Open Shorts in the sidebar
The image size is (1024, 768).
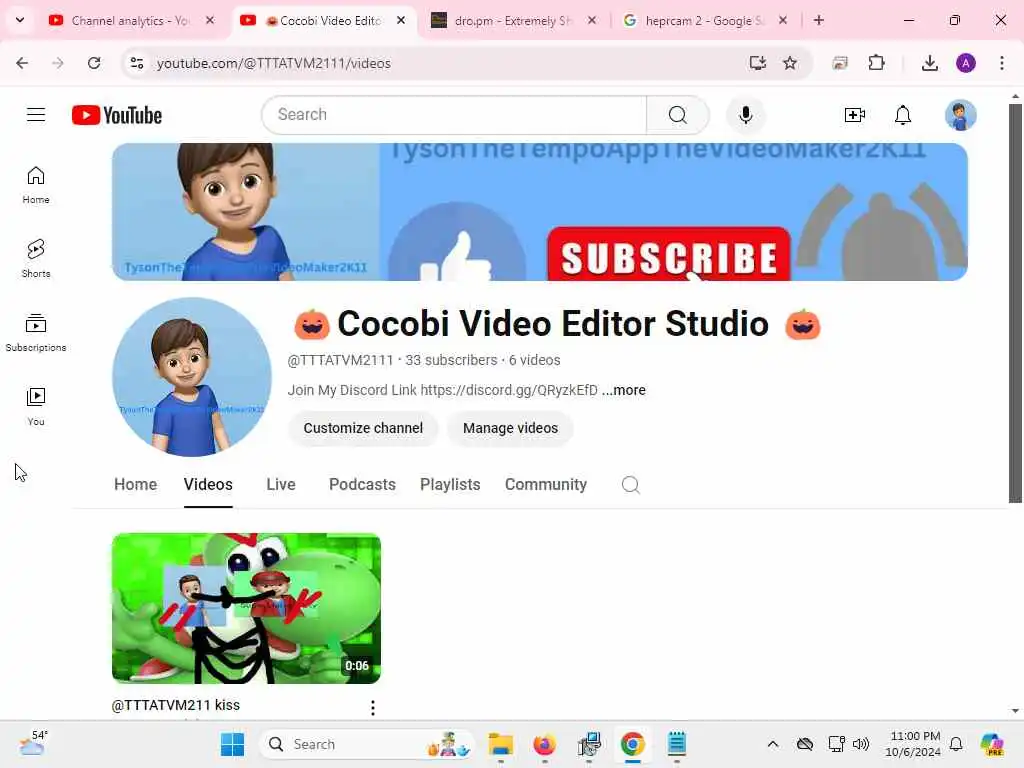pos(36,259)
